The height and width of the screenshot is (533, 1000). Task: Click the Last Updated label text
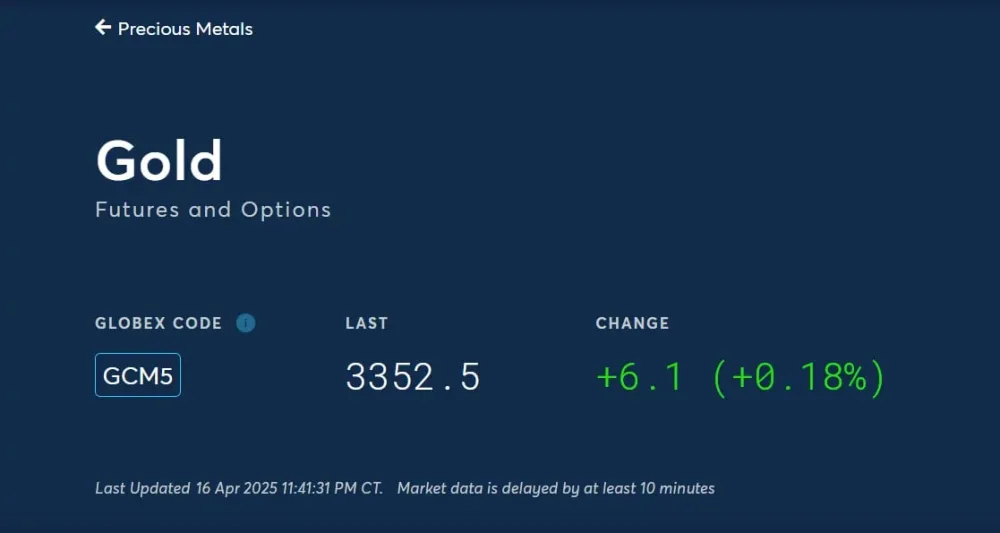[x=142, y=489]
